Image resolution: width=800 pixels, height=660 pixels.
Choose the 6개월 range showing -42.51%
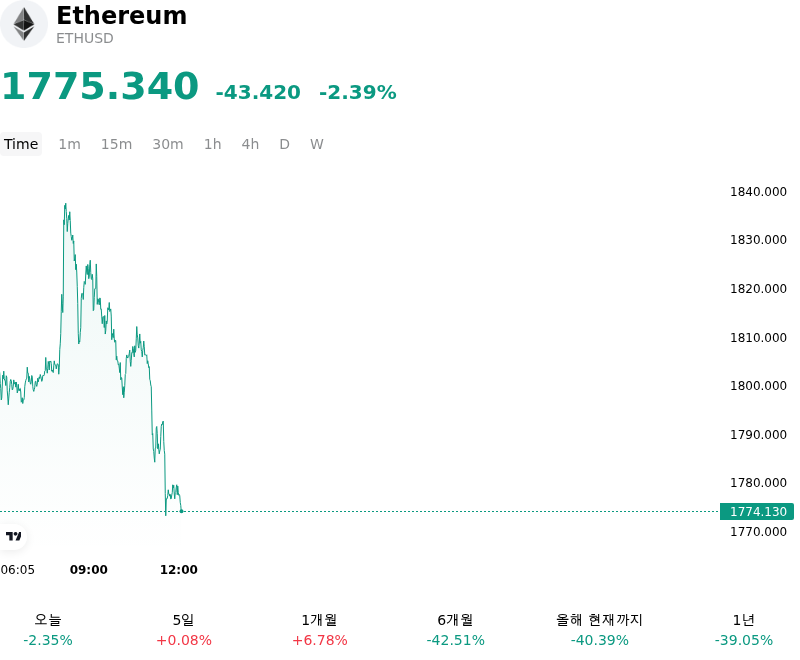click(455, 630)
